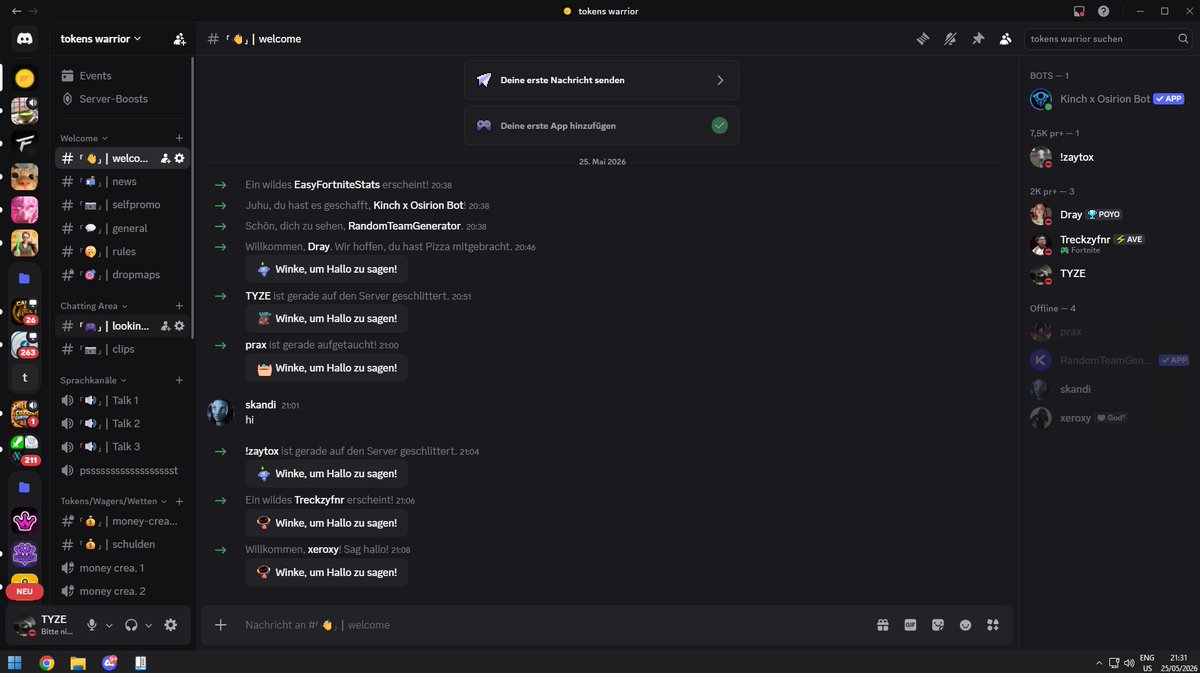Select the clips channel

[x=124, y=349]
